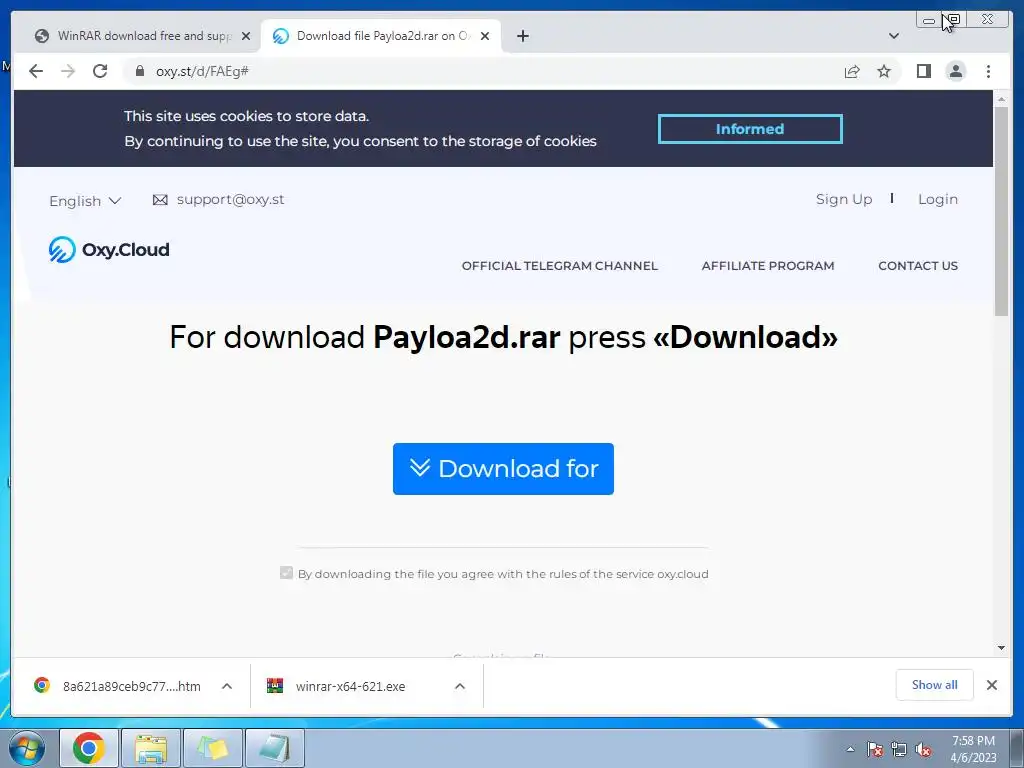This screenshot has width=1024, height=768.
Task: Click the page scrollbar up arrow
Action: 1001,99
